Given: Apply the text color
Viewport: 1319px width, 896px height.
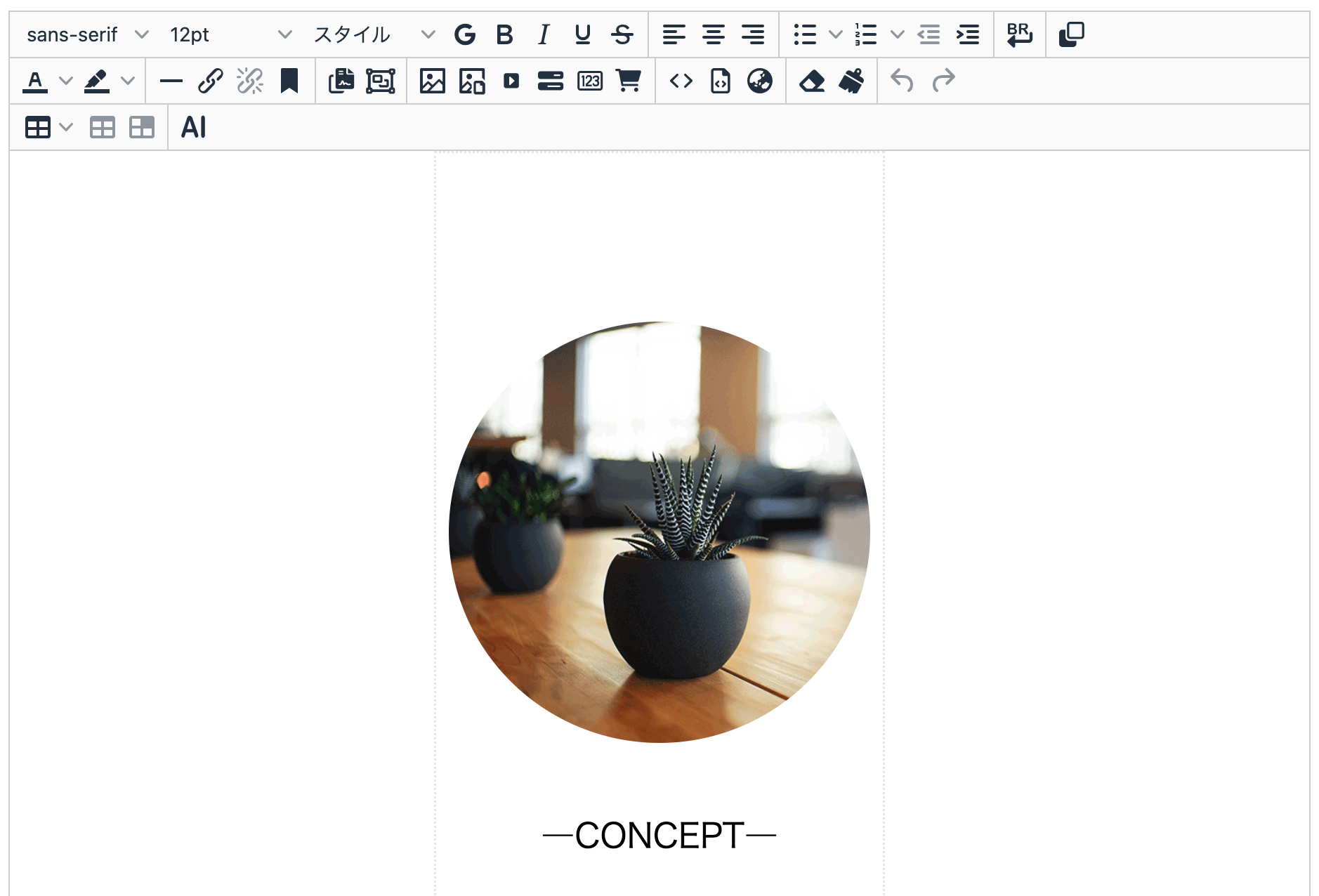Looking at the screenshot, I should tap(35, 81).
